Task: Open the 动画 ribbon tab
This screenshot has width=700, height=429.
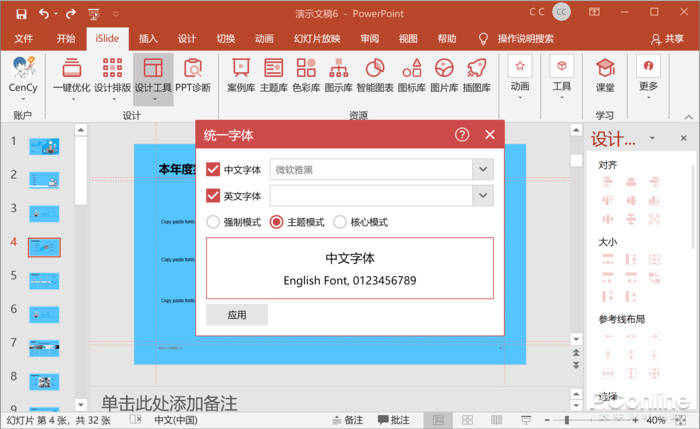Action: [x=264, y=38]
